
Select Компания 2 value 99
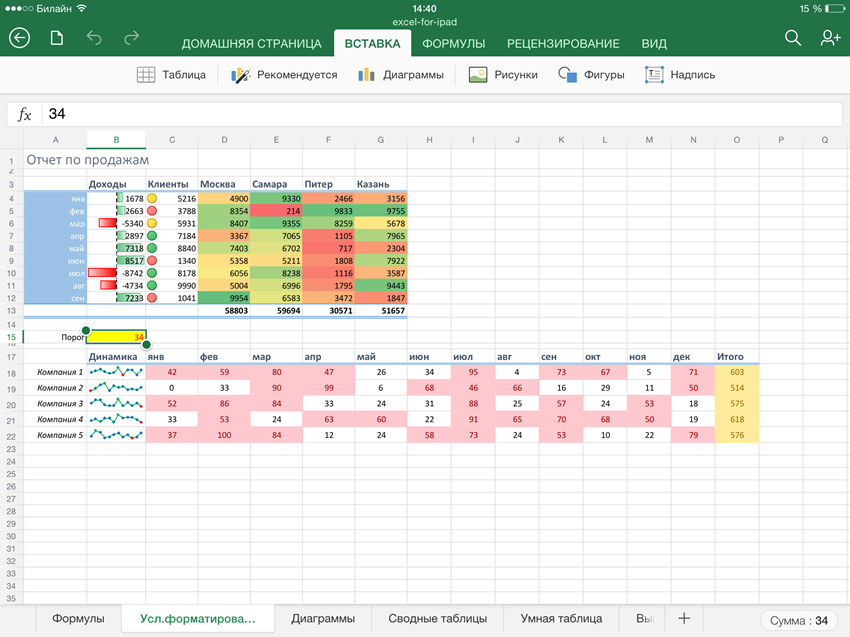click(x=329, y=388)
